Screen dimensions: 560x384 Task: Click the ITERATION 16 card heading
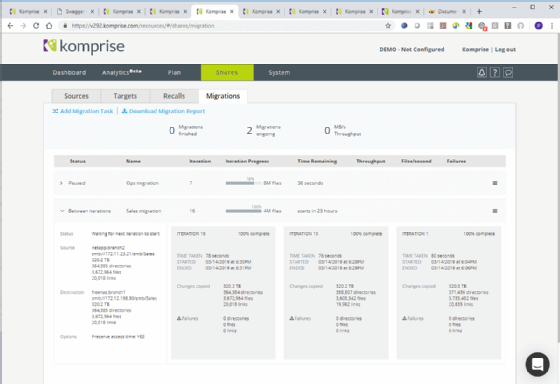(191, 234)
